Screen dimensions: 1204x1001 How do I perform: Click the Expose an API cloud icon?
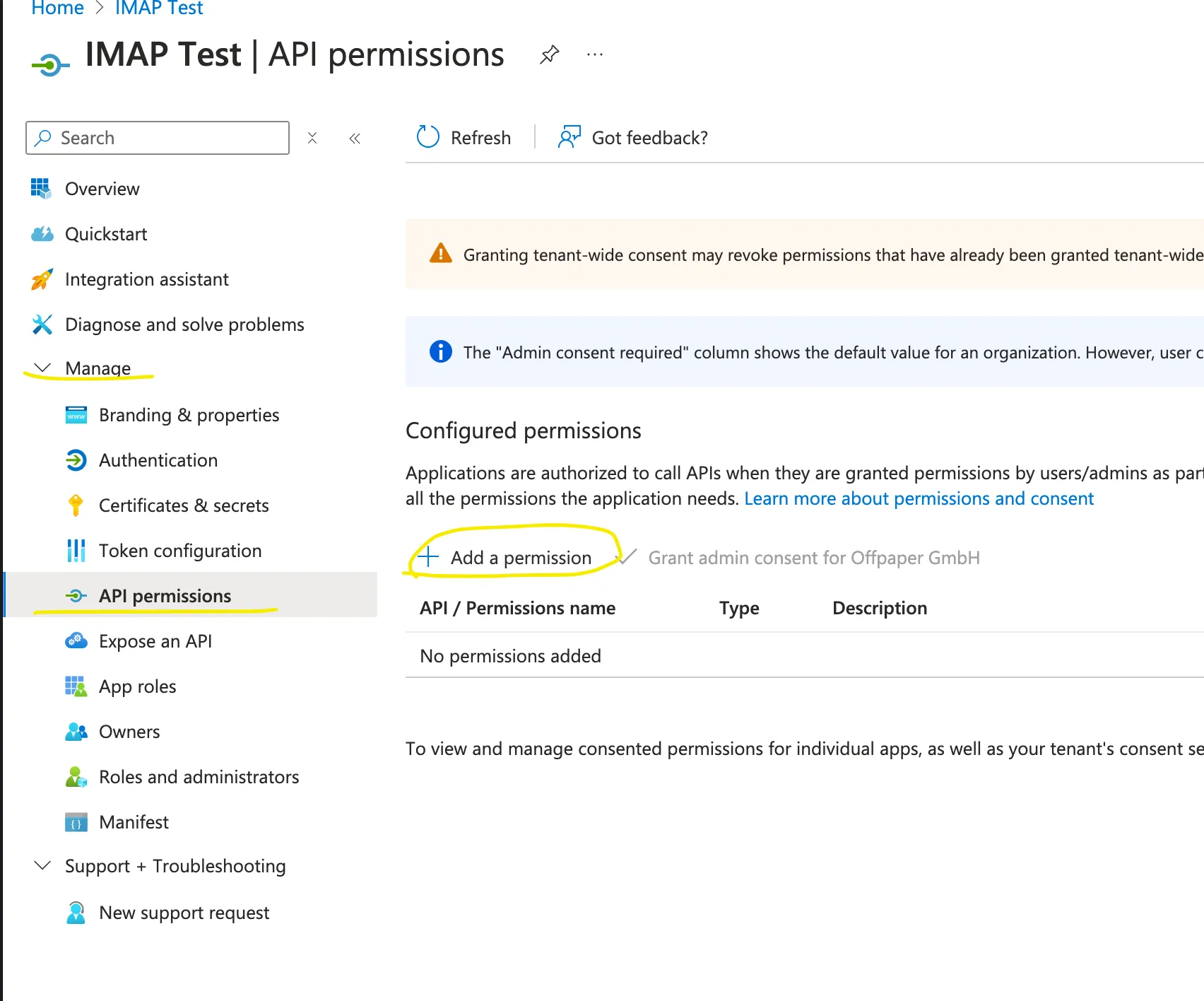[x=76, y=641]
